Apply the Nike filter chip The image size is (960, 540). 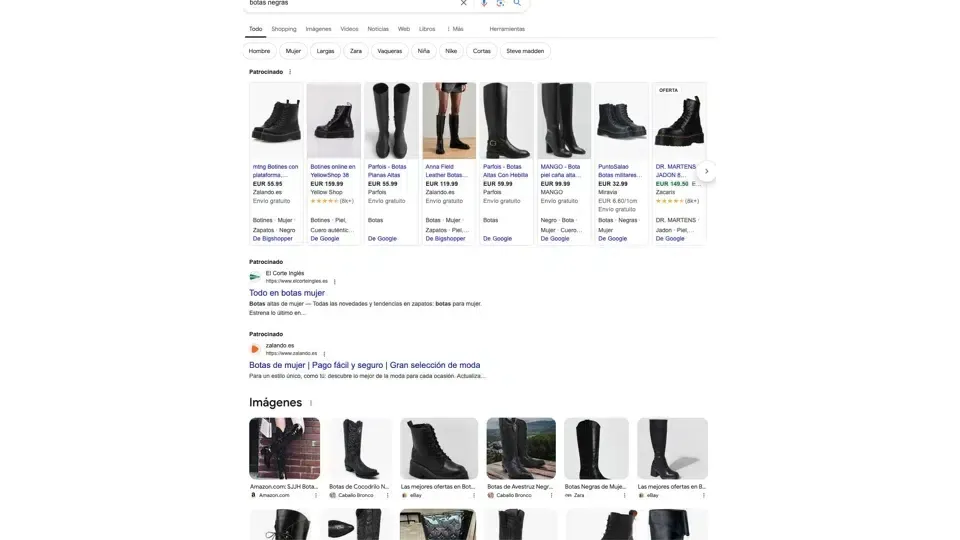click(x=451, y=51)
